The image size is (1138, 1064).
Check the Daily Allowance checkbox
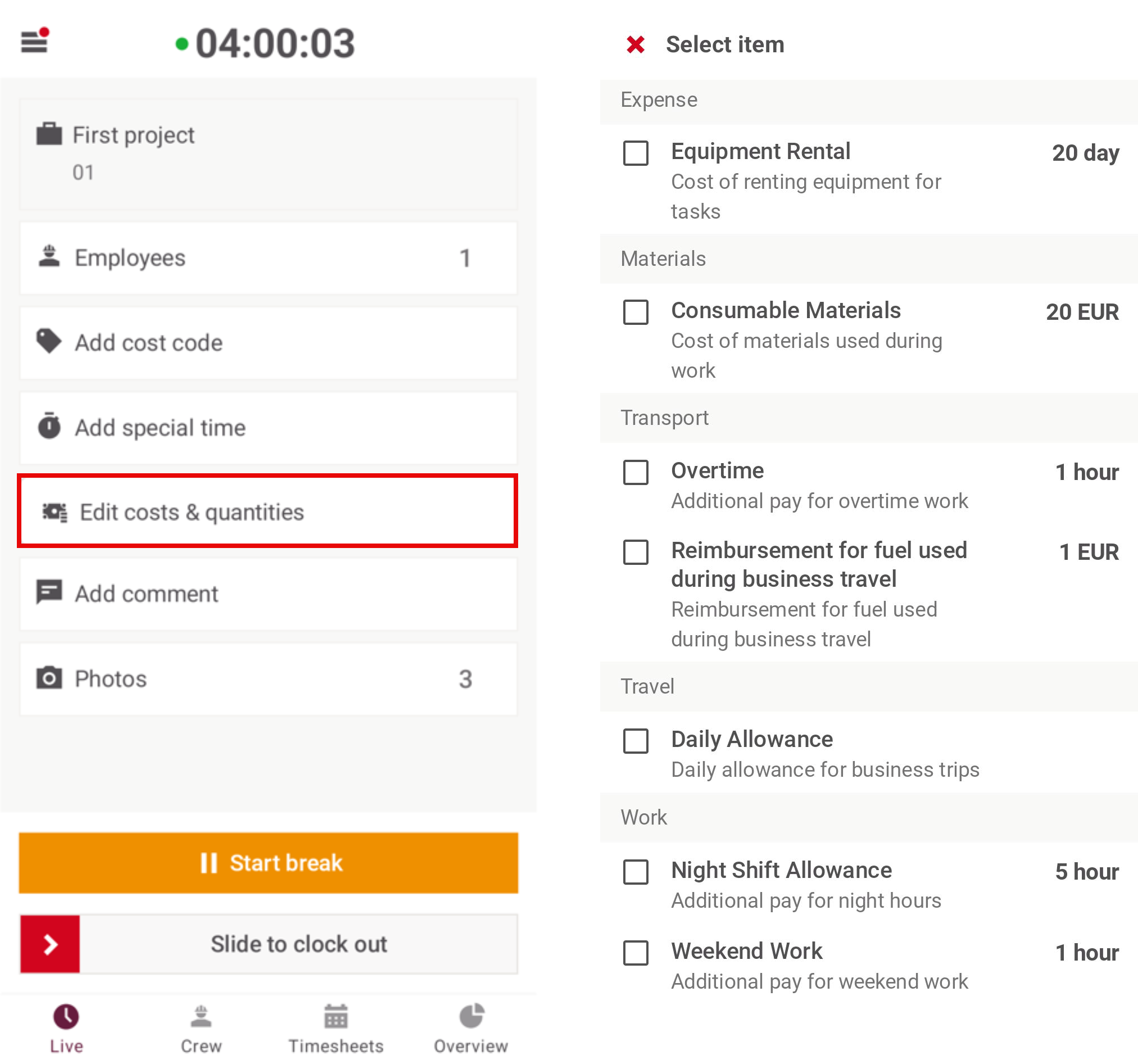click(x=636, y=741)
